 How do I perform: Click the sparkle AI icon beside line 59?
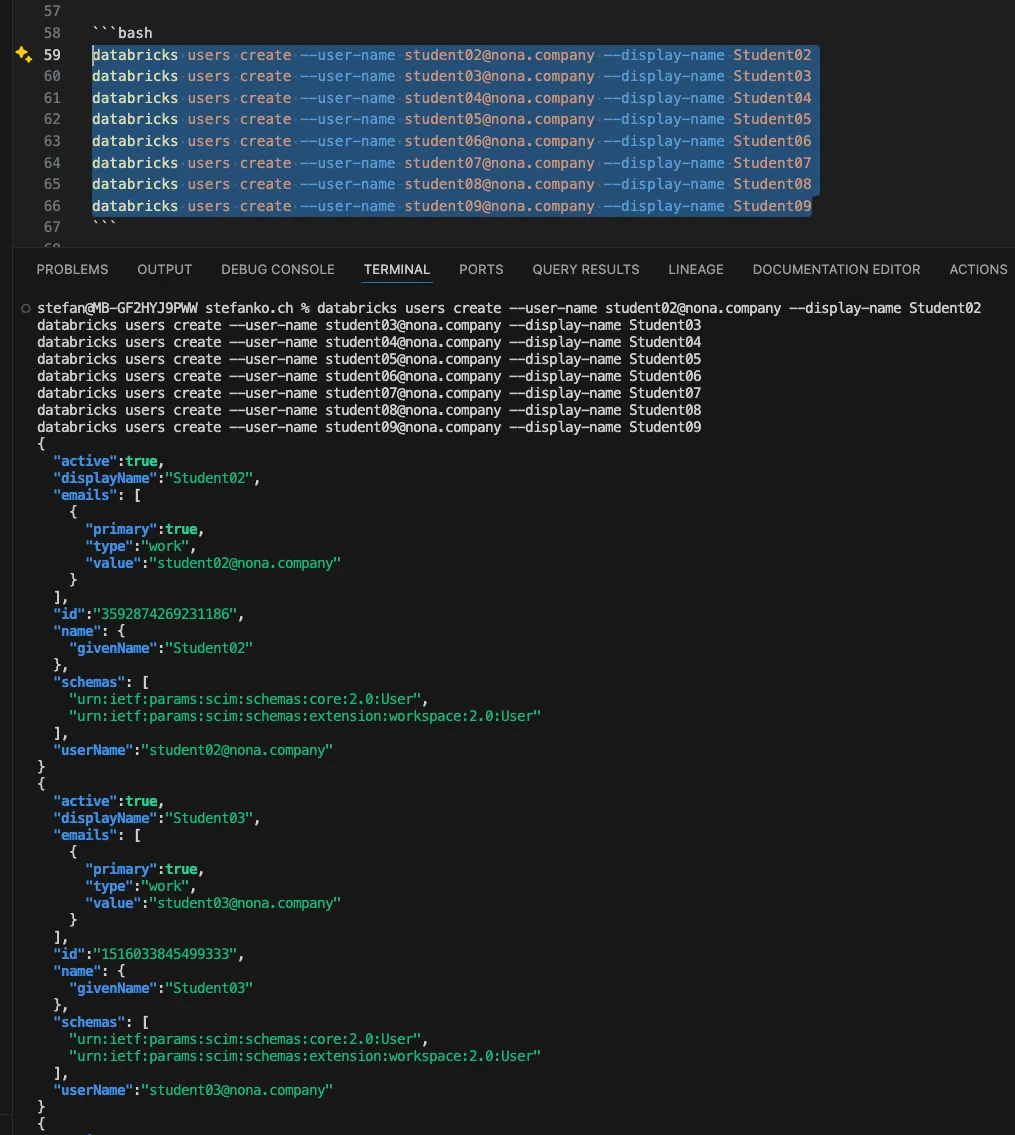(24, 56)
